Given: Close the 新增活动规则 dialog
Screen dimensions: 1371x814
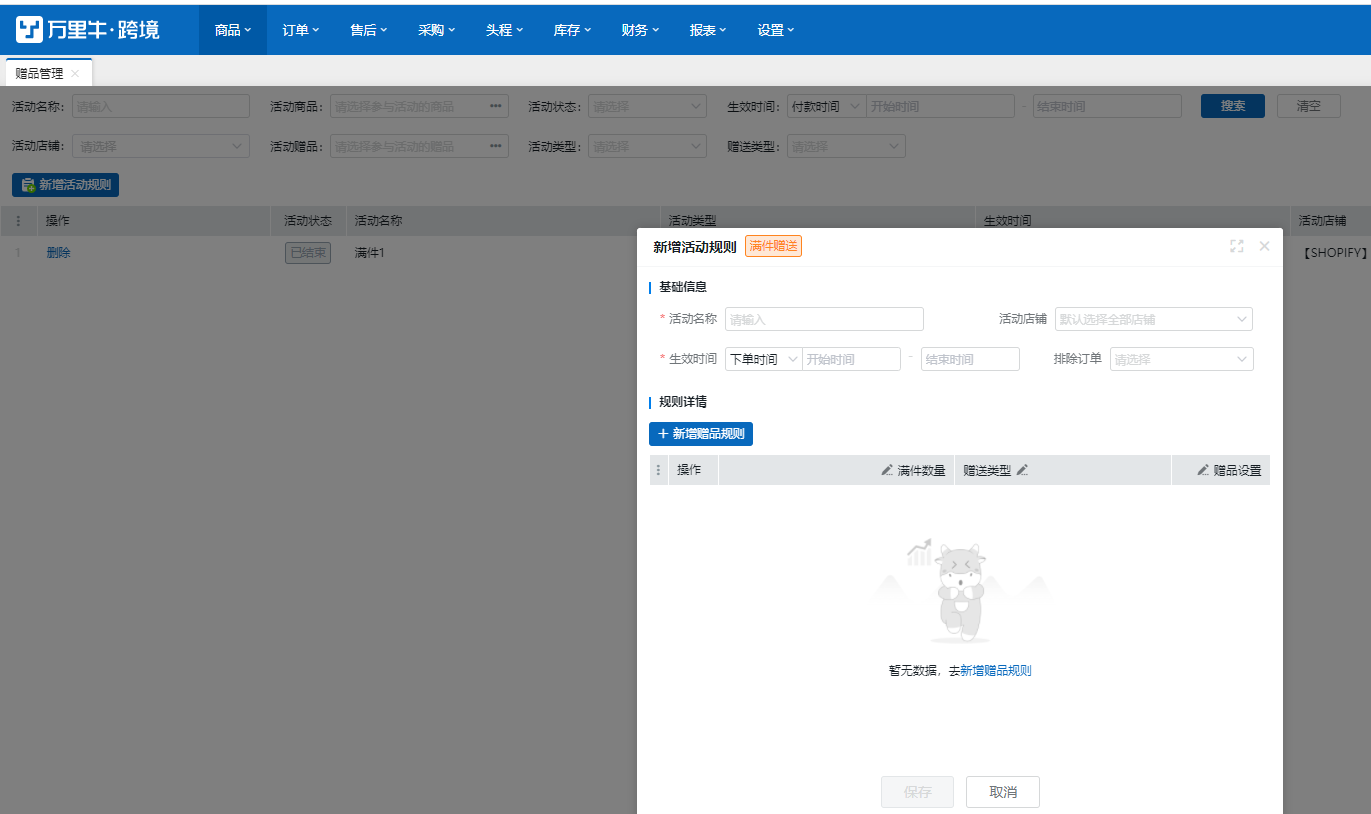Looking at the screenshot, I should click(1264, 246).
